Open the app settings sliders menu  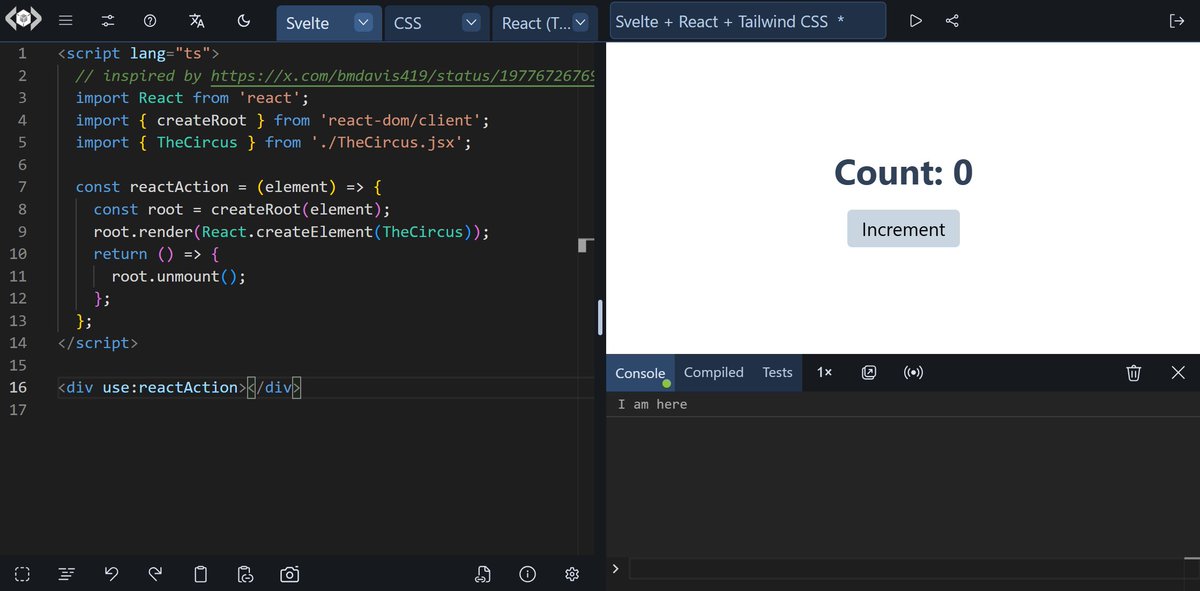coord(108,21)
